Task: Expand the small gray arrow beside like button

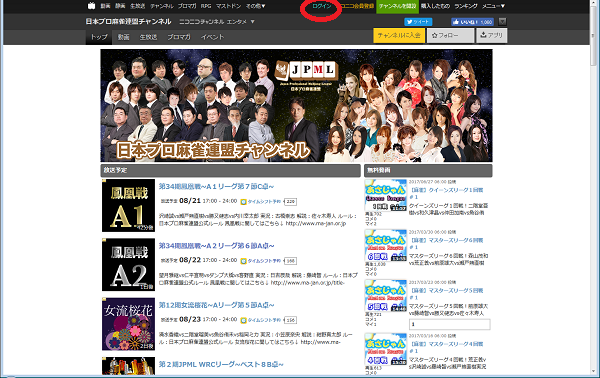Action: (503, 22)
